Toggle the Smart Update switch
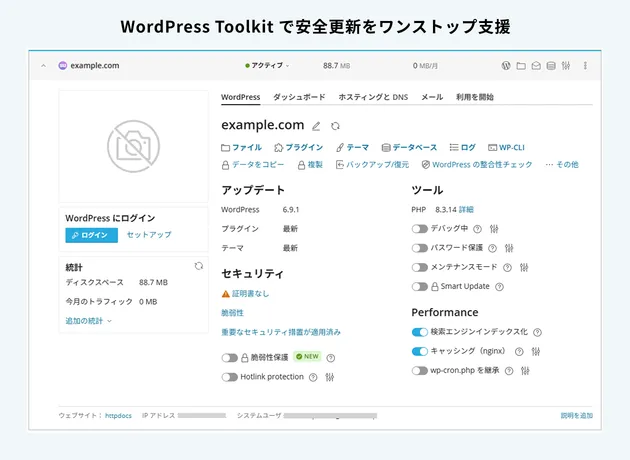 [x=420, y=286]
